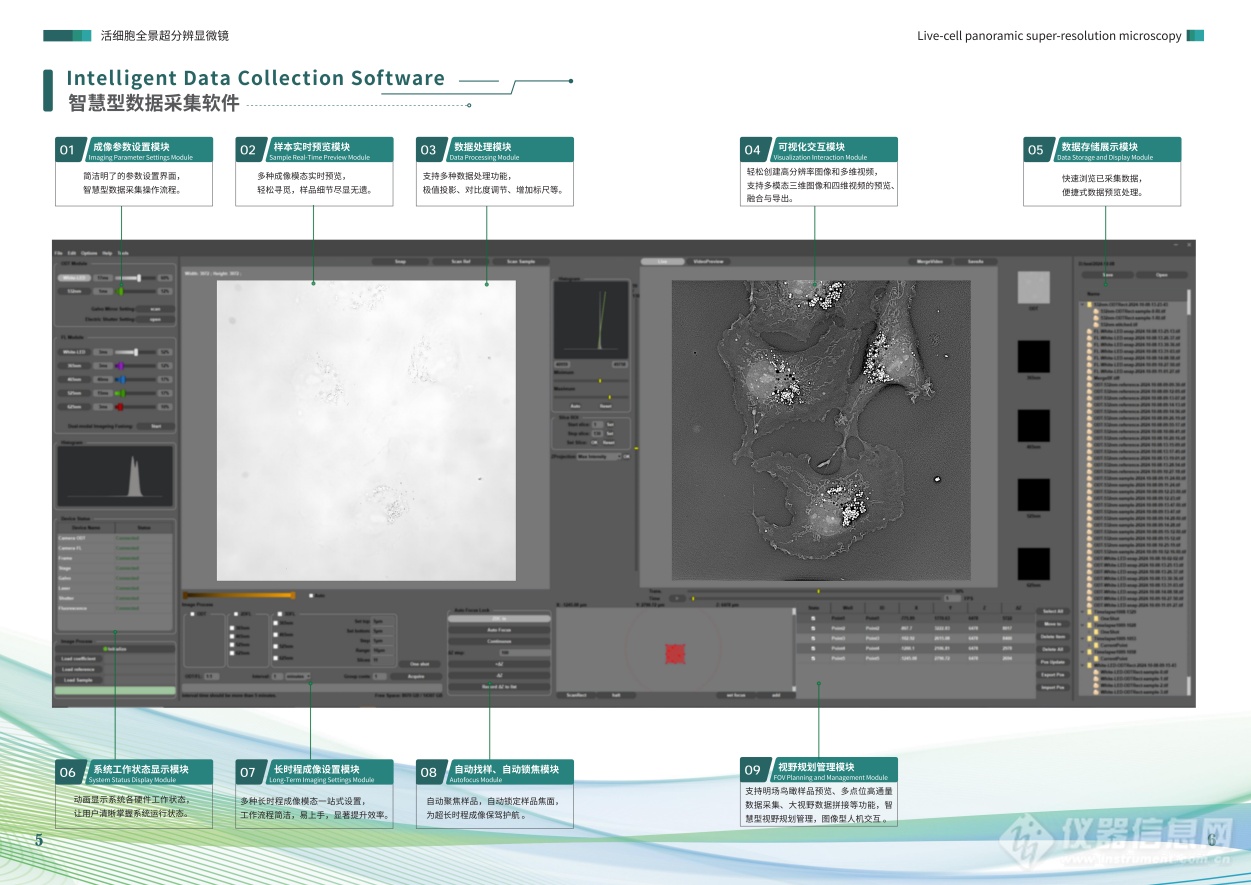This screenshot has width=1251, height=885.
Task: Enable the Auto checkbox under preview
Action: [311, 596]
